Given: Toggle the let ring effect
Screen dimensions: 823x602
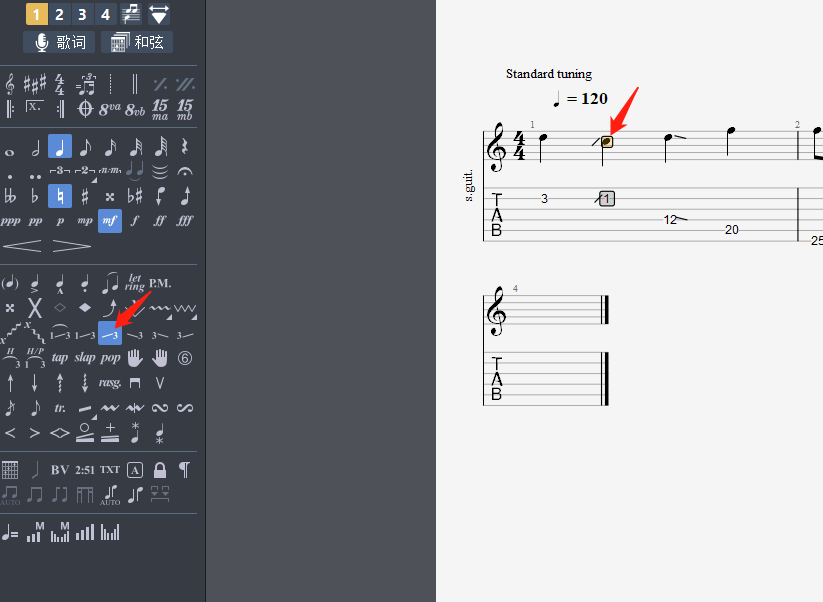Looking at the screenshot, I should pos(135,283).
